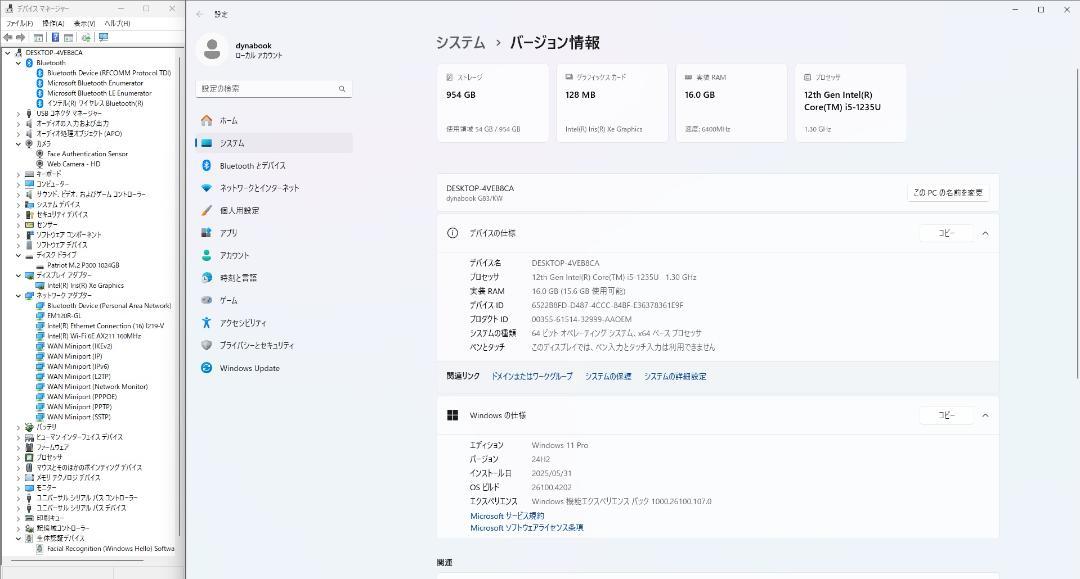
Task: Click コピー button for デバイスの仕様
Action: 946,233
